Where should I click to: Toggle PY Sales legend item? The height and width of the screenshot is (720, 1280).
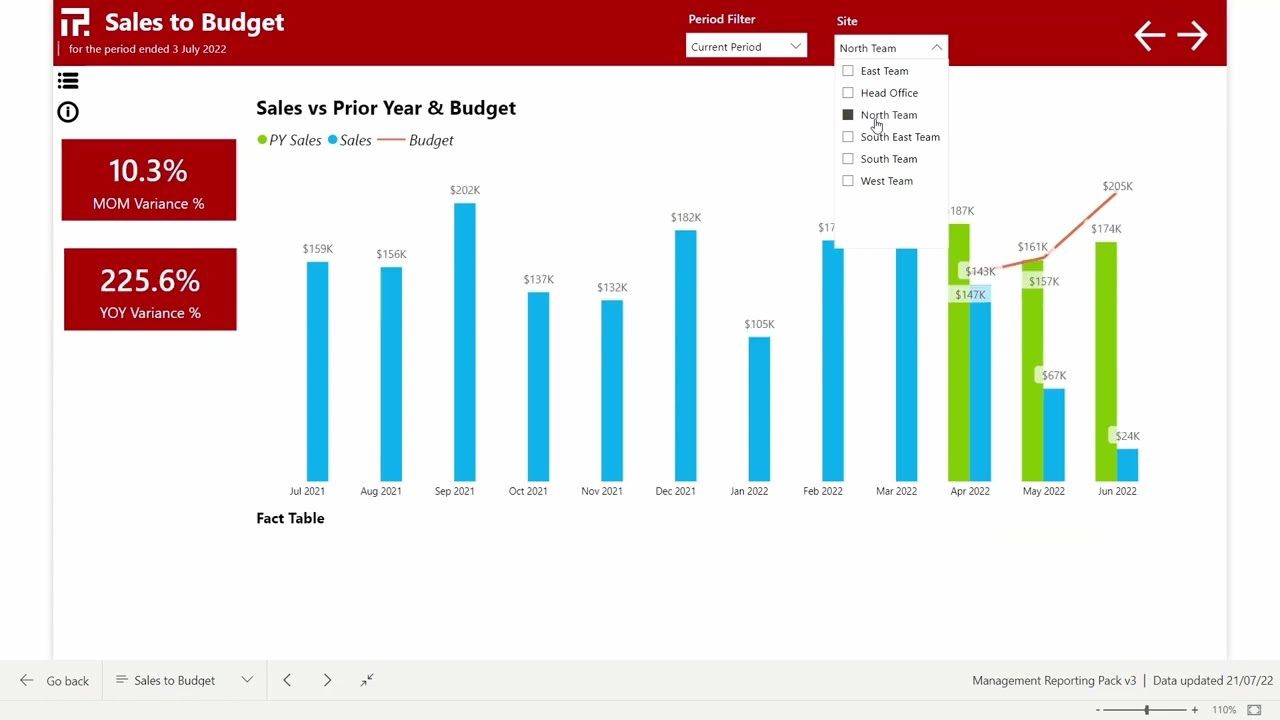click(x=289, y=140)
